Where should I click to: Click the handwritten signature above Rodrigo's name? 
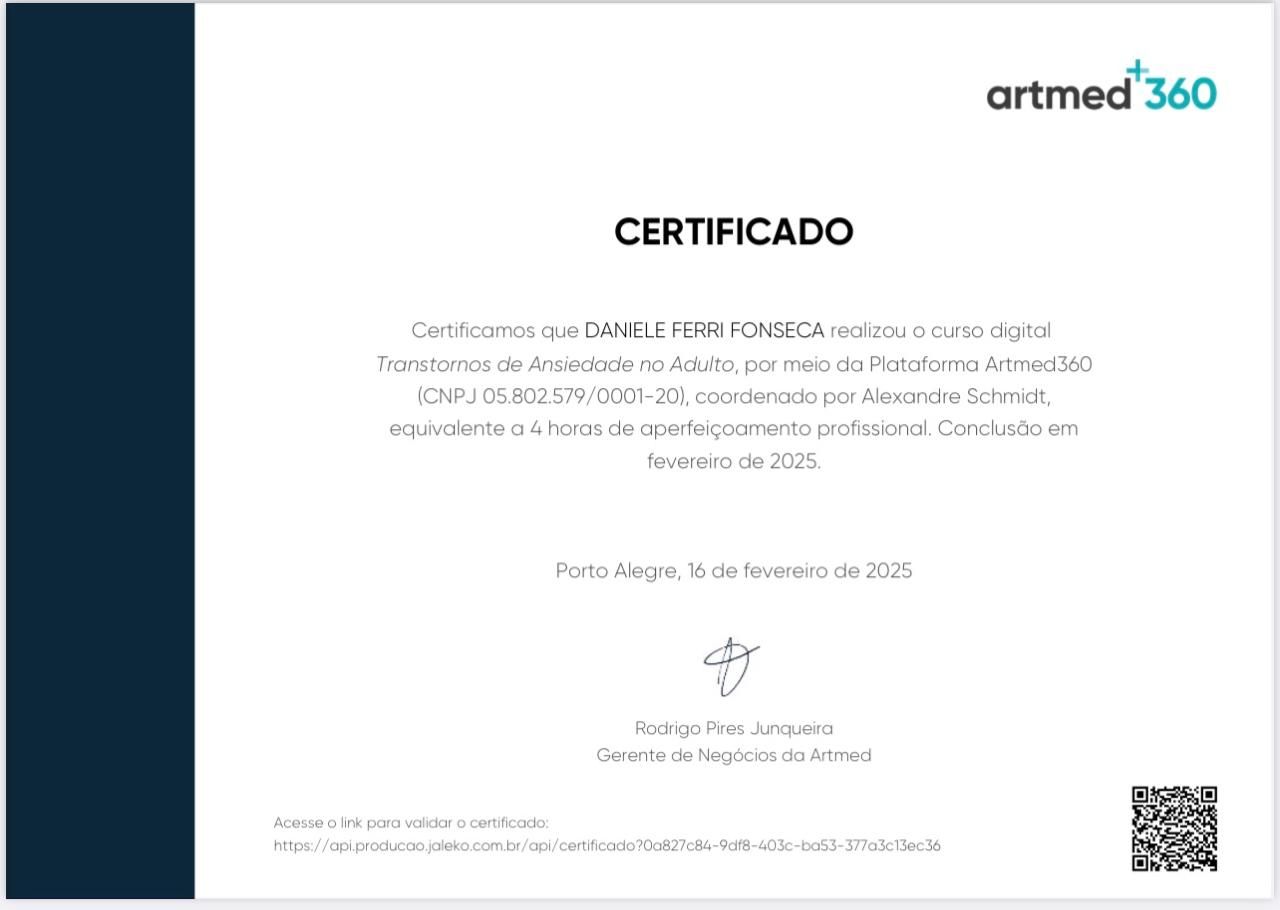731,667
